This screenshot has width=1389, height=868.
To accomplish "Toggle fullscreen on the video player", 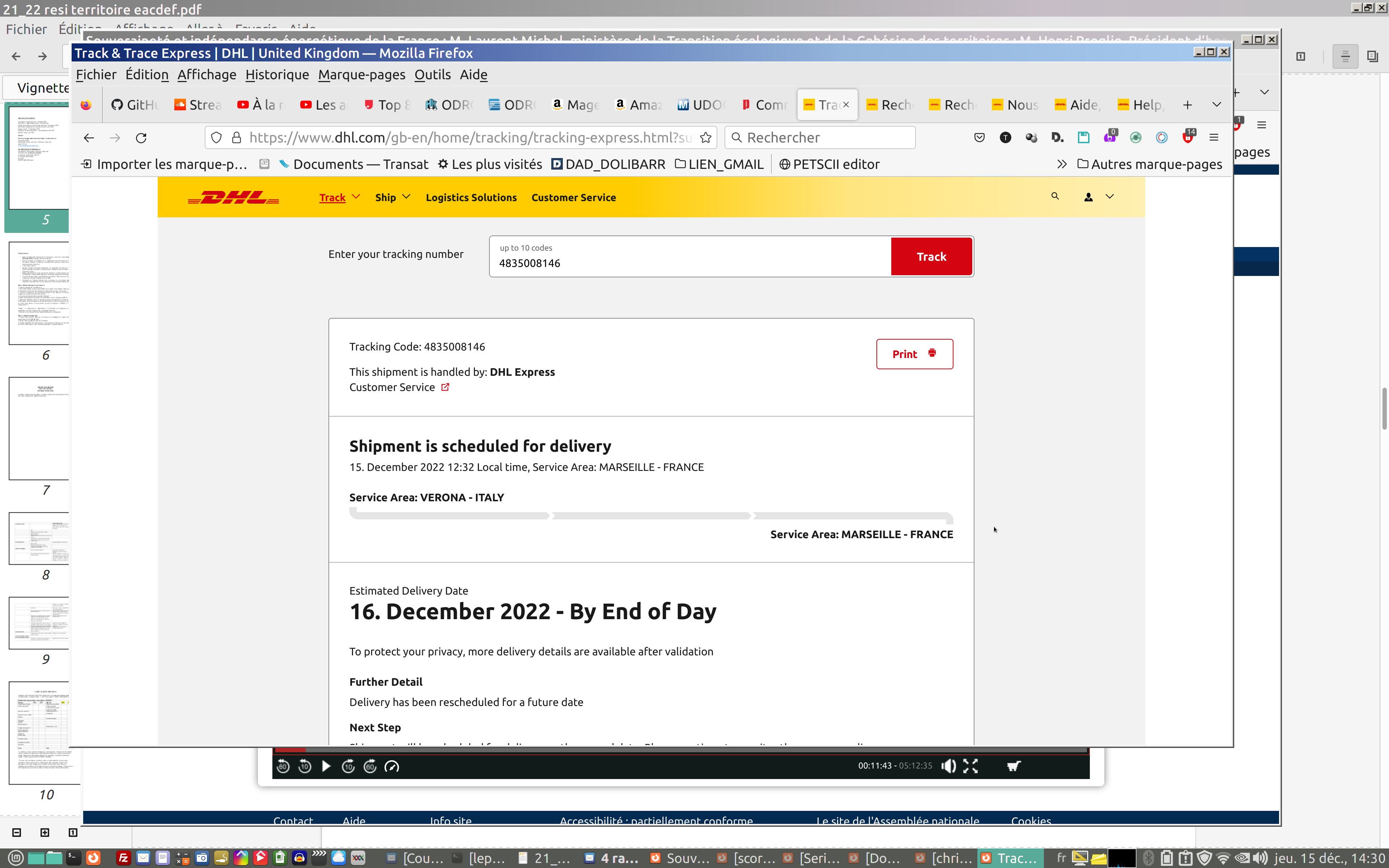I will click(970, 766).
